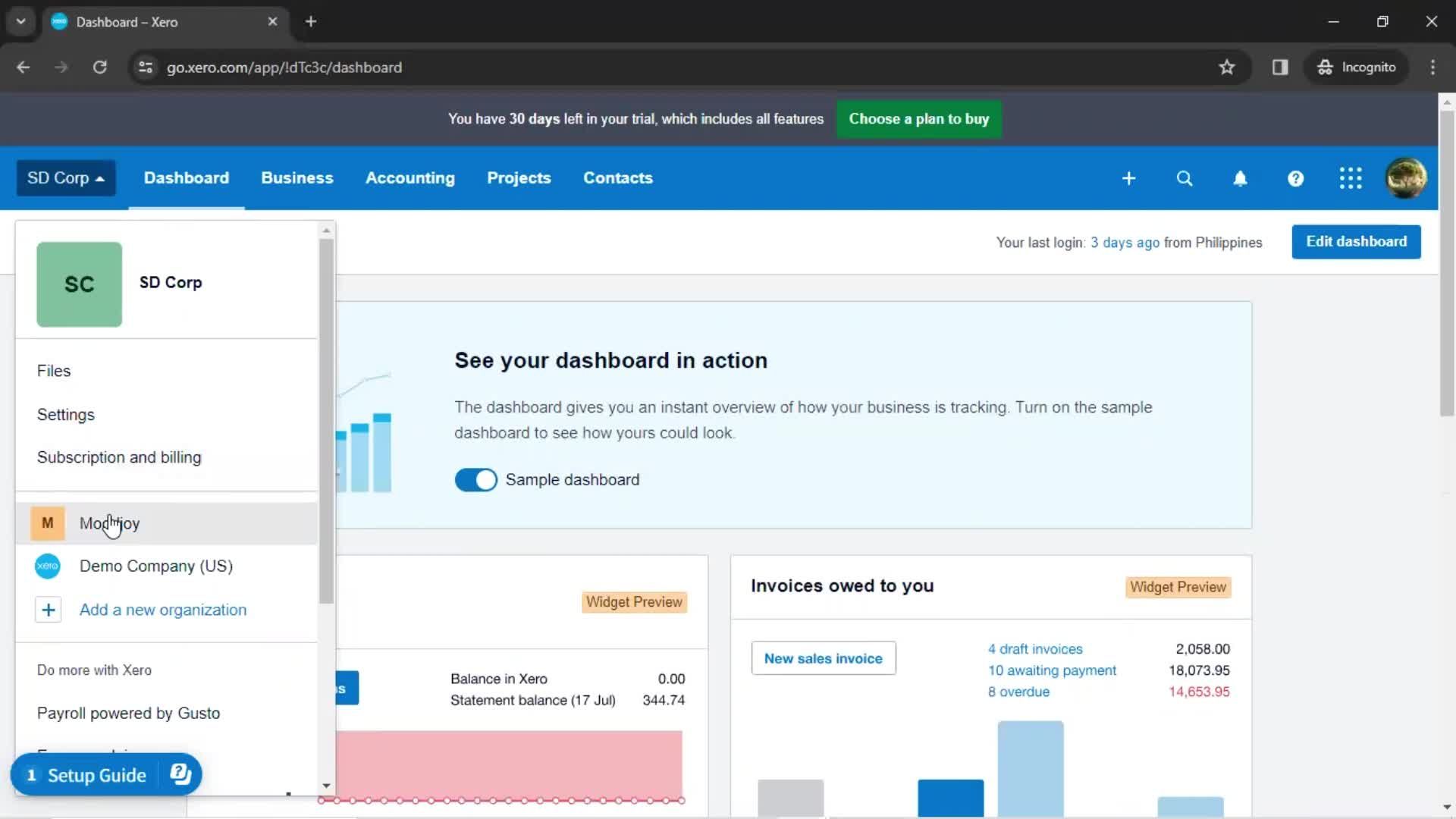The height and width of the screenshot is (819, 1456).
Task: Click the Demo Company Xero logo icon
Action: [x=47, y=566]
